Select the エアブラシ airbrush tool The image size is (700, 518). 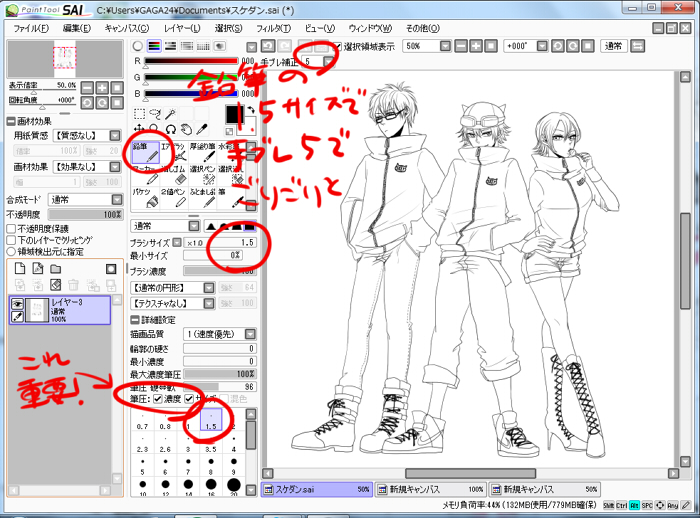(x=174, y=153)
